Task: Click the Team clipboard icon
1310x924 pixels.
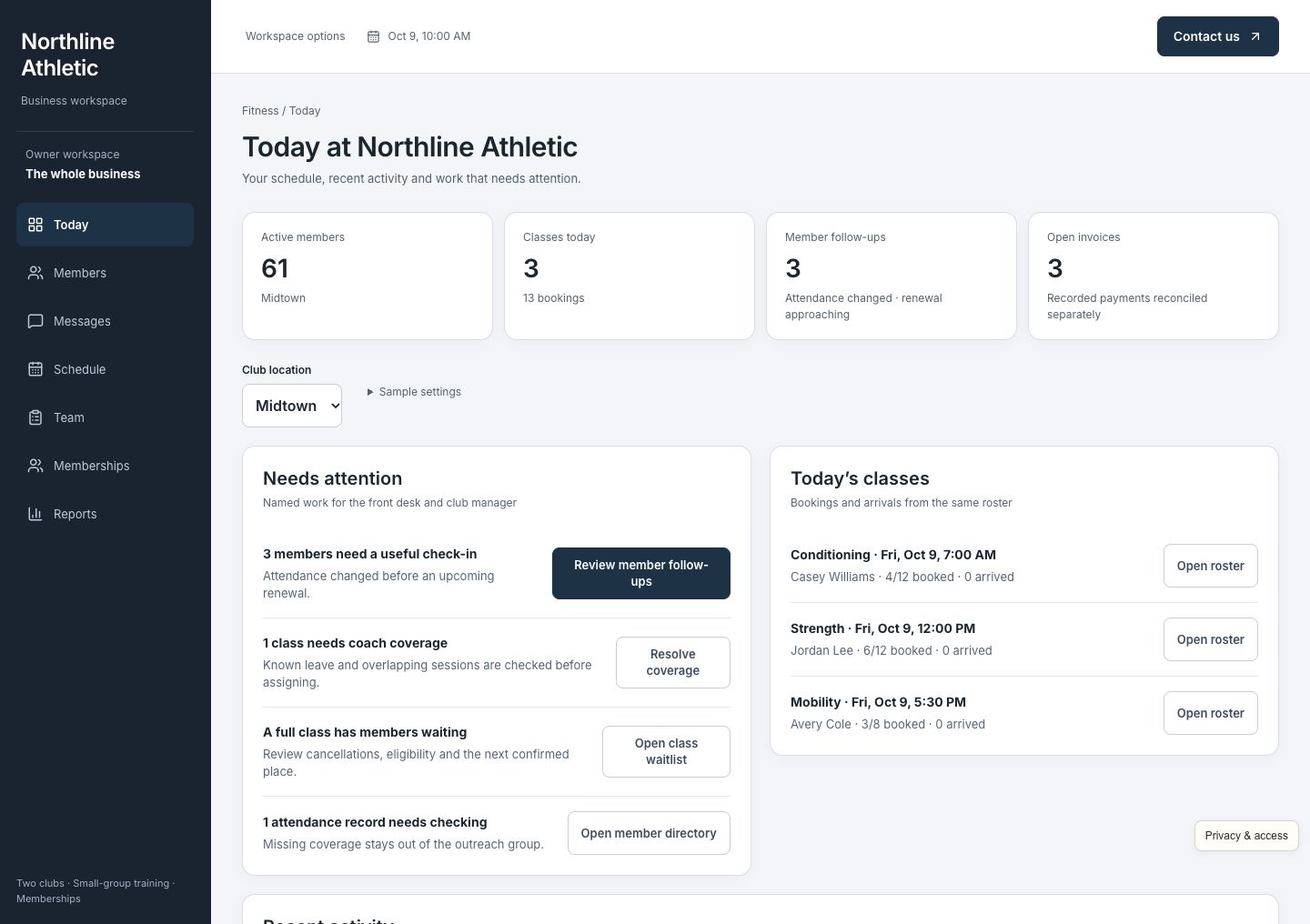Action: click(x=35, y=417)
